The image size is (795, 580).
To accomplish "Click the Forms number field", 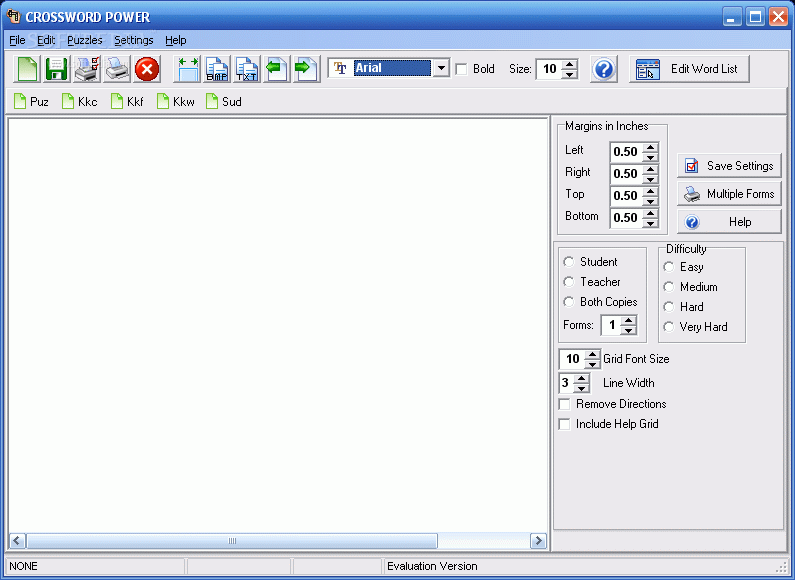I will coord(611,325).
